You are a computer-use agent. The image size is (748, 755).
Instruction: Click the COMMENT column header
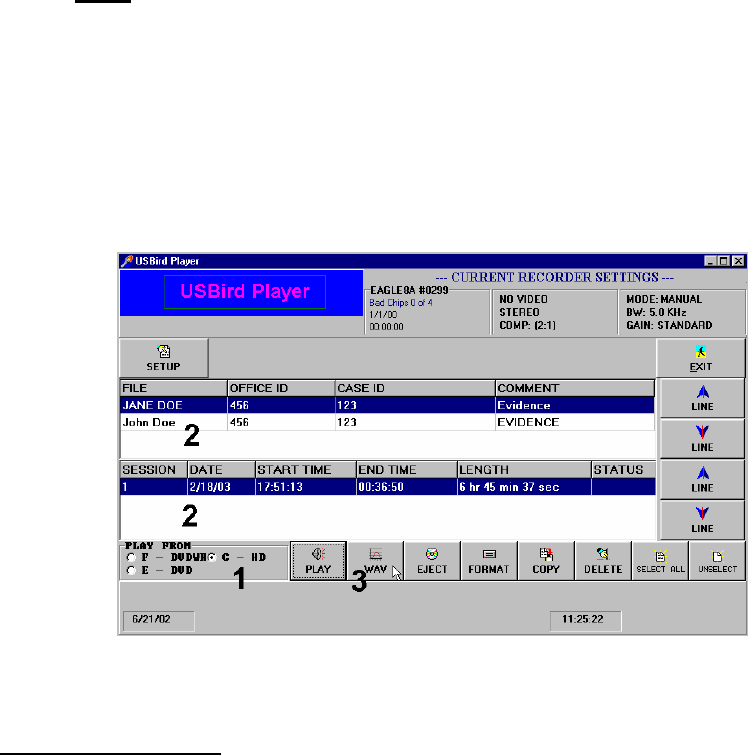(x=575, y=388)
